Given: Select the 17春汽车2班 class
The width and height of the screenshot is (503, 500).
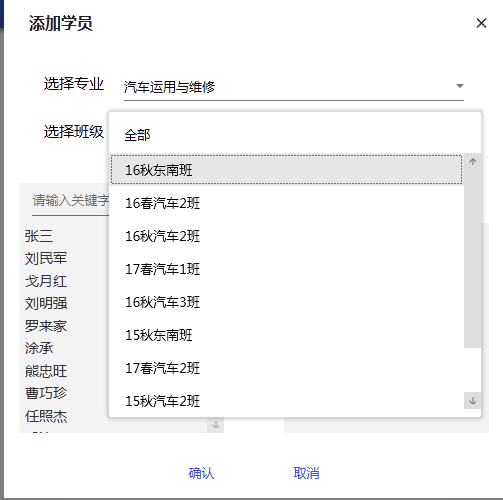Looking at the screenshot, I should pos(287,368).
